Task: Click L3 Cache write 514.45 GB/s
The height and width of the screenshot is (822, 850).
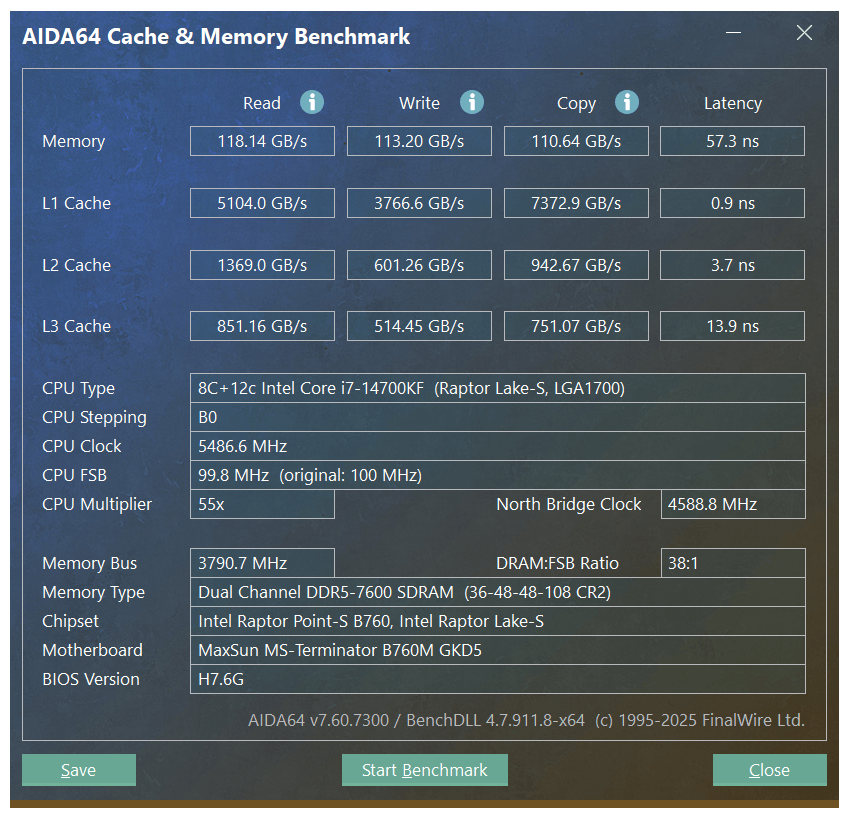Action: pos(419,326)
